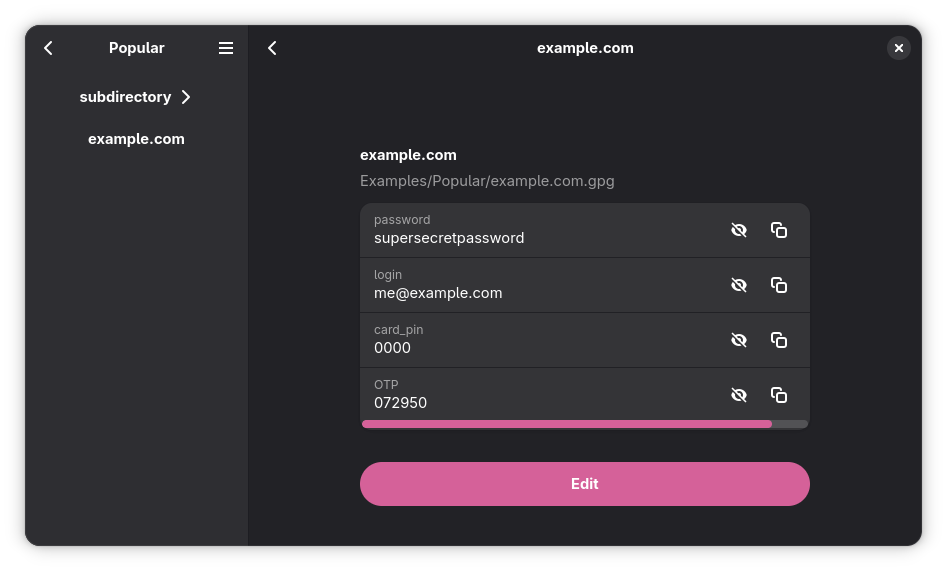Expand the subdirectory chevron
Image resolution: width=947 pixels, height=571 pixels.
(x=186, y=97)
